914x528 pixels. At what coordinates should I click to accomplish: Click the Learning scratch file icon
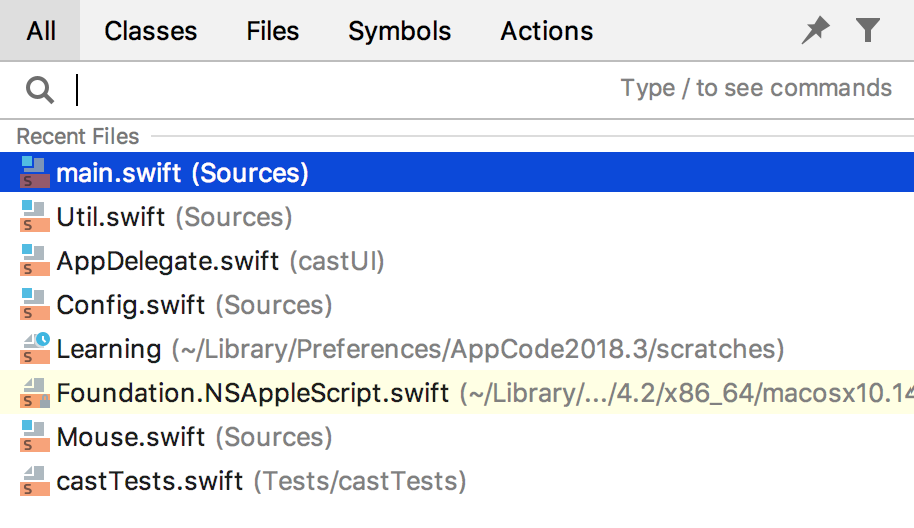pos(34,349)
